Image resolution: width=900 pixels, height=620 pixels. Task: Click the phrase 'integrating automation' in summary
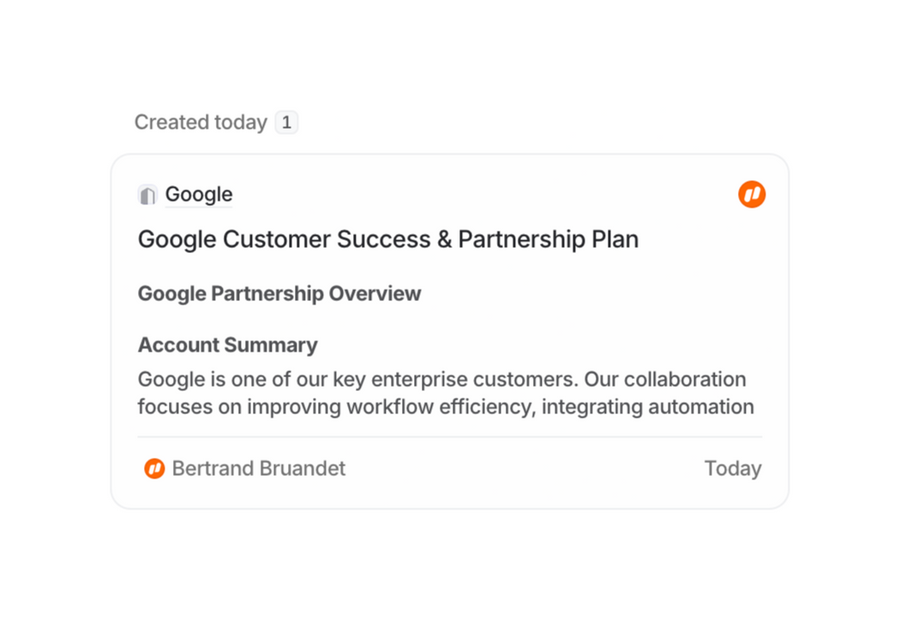pyautogui.click(x=647, y=407)
